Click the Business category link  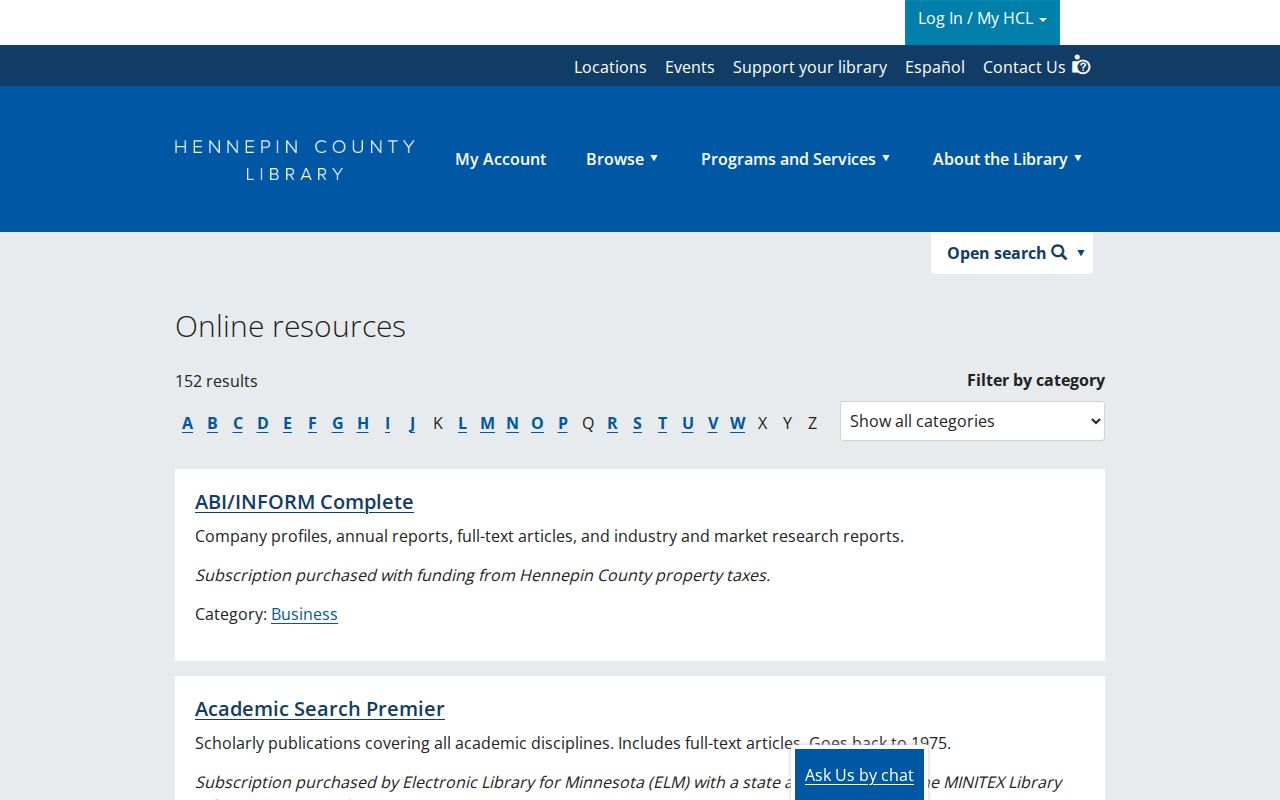(x=304, y=614)
